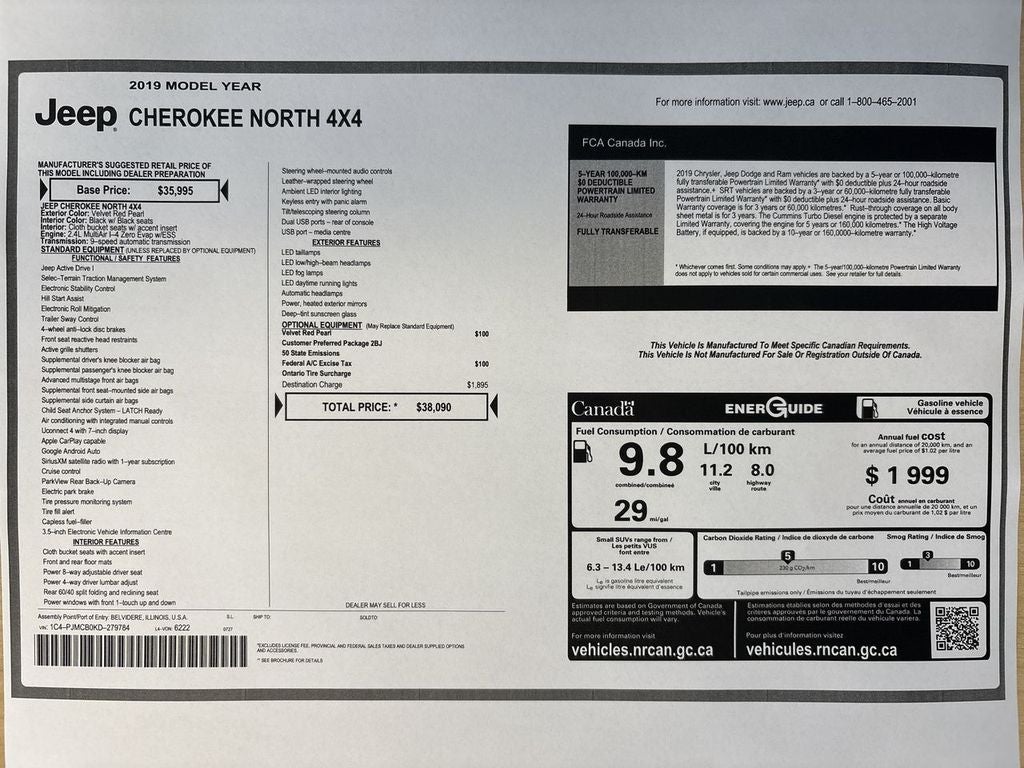Click the LED fog lamps line
The height and width of the screenshot is (768, 1024).
click(x=302, y=273)
